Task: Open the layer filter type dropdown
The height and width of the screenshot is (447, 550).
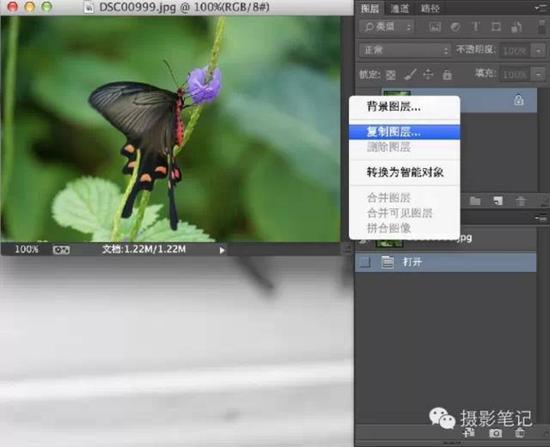Action: (x=387, y=27)
